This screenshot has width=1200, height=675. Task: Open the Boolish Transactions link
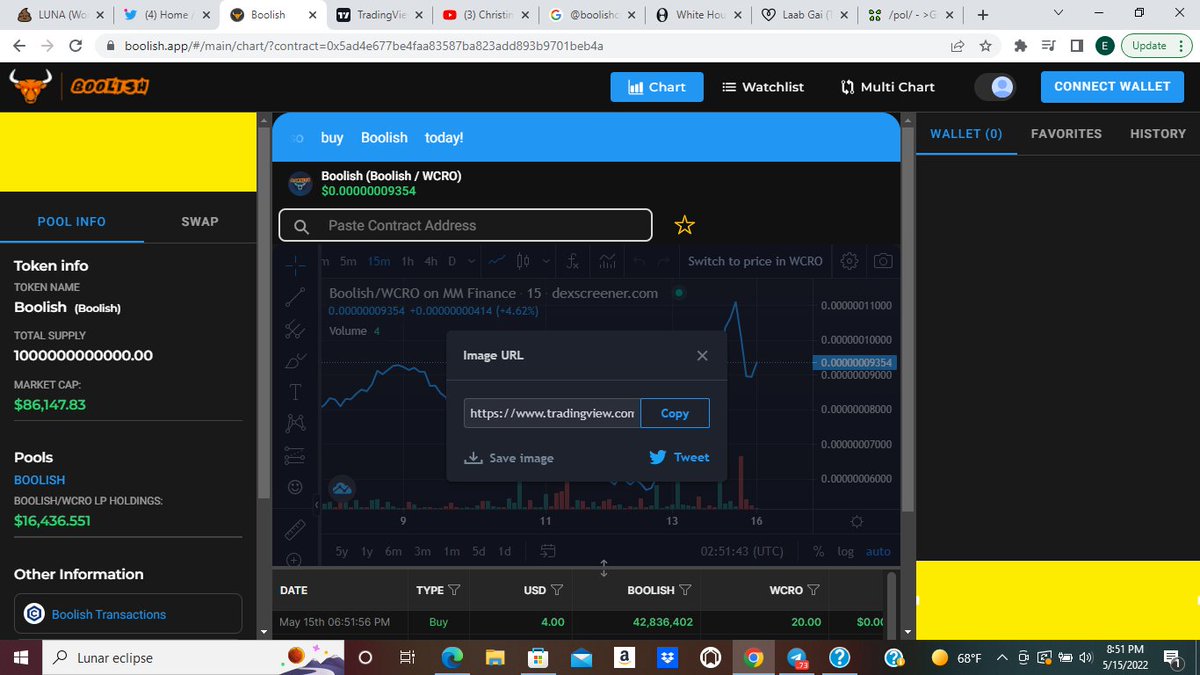(x=109, y=614)
